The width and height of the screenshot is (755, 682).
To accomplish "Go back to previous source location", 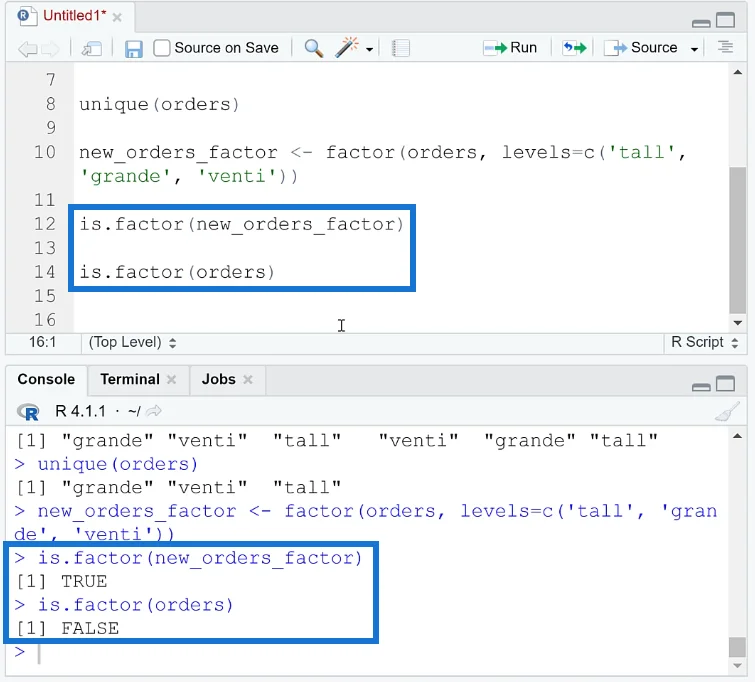I will coord(27,48).
